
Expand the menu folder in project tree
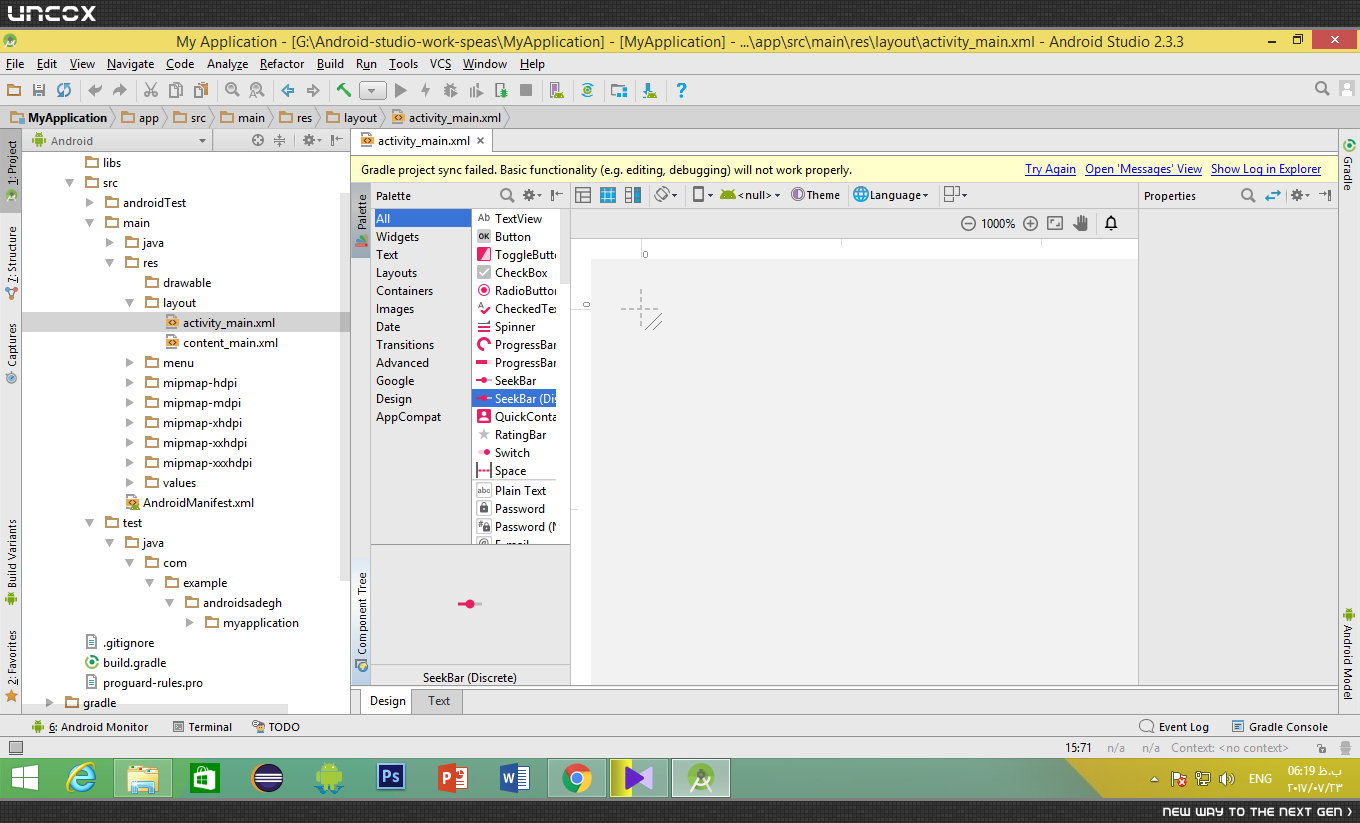130,363
